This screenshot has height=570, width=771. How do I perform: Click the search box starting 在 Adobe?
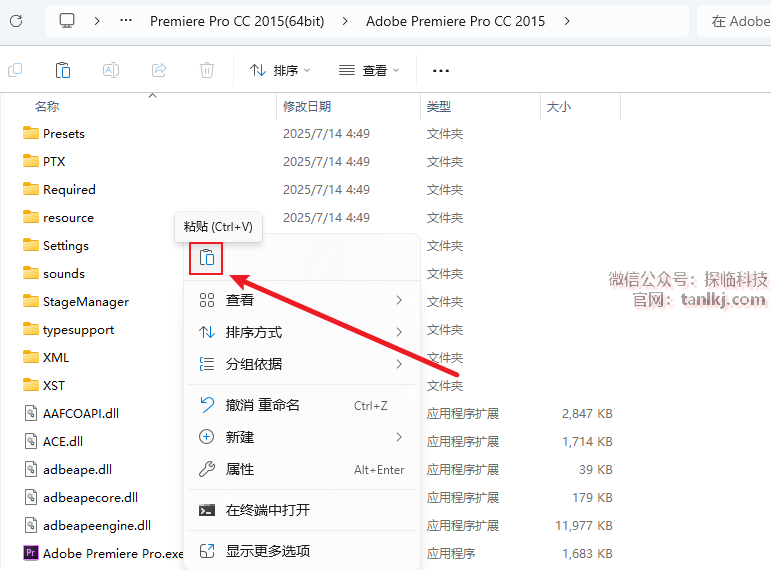click(734, 21)
